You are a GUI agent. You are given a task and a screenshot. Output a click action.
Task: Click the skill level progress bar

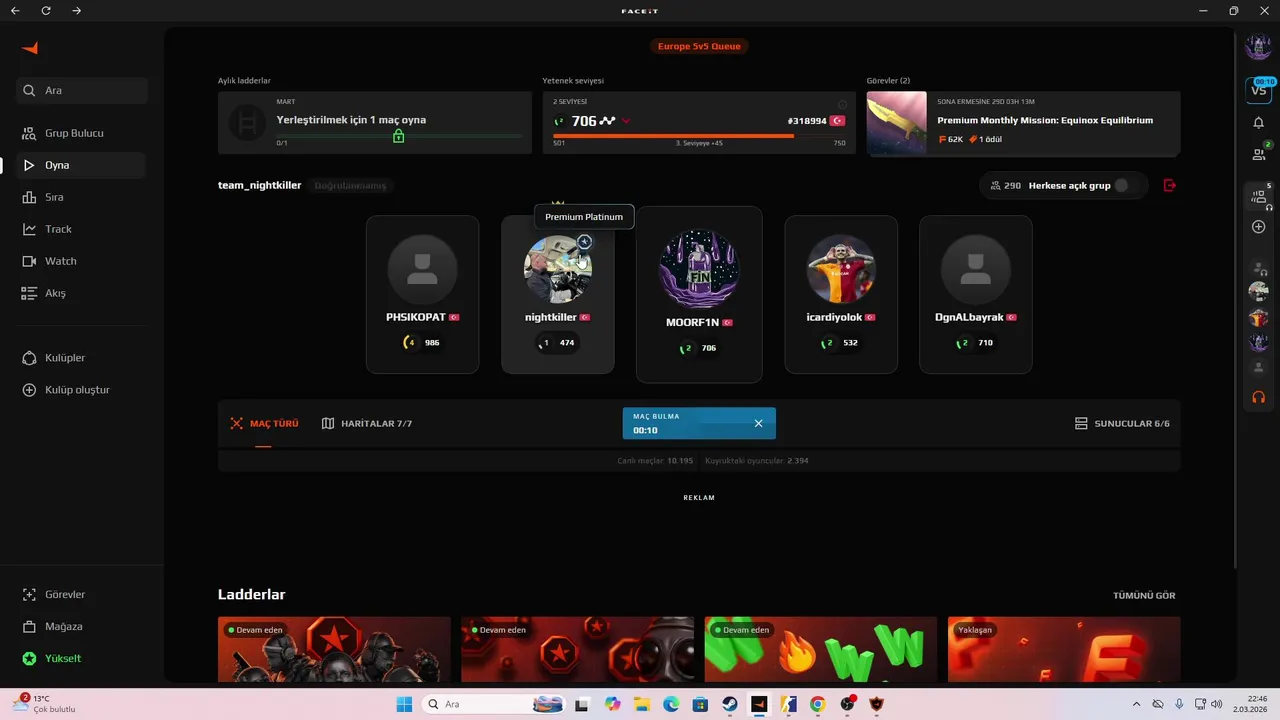(x=699, y=135)
